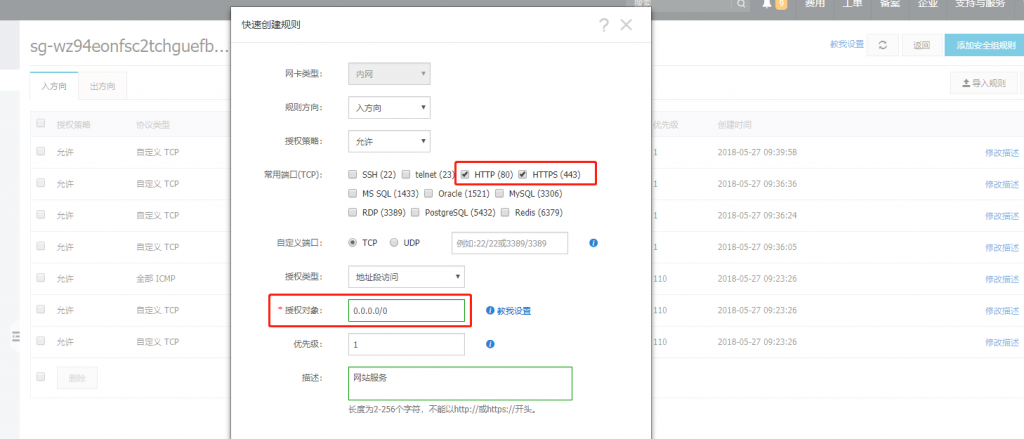Viewport: 1024px width, 439px height.
Task: Click the 教我设置 link beside 授权对象
Action: 514,311
